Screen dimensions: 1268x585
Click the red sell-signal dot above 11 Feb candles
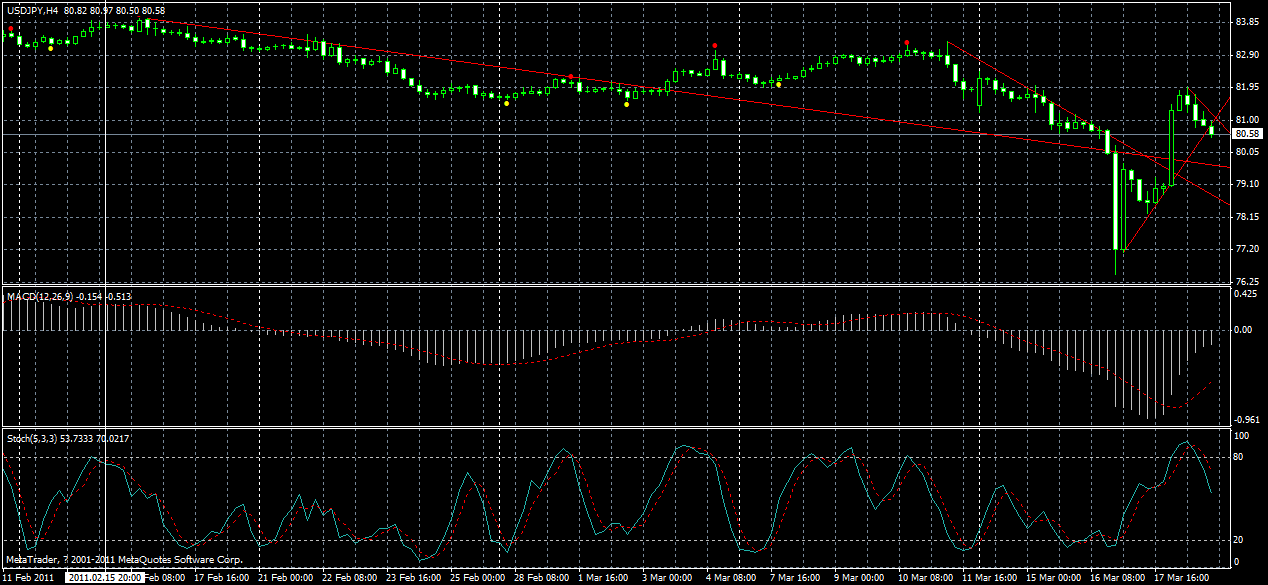pyautogui.click(x=11, y=28)
